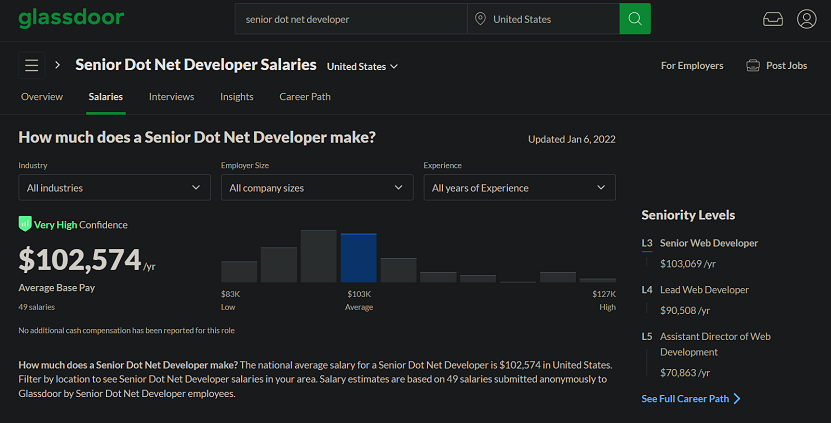
Task: Open the All years of Experience dropdown
Action: point(519,188)
